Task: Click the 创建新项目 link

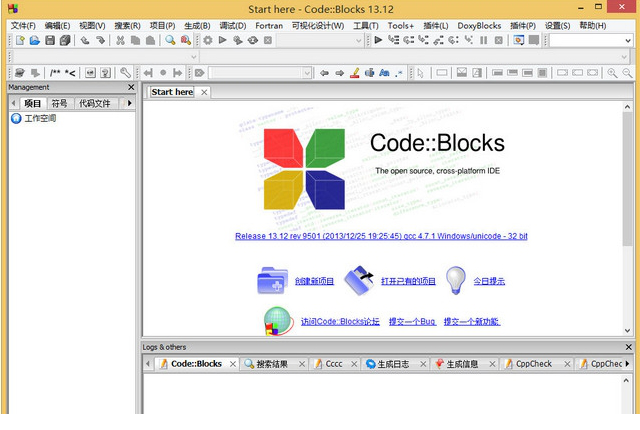Action: (314, 281)
